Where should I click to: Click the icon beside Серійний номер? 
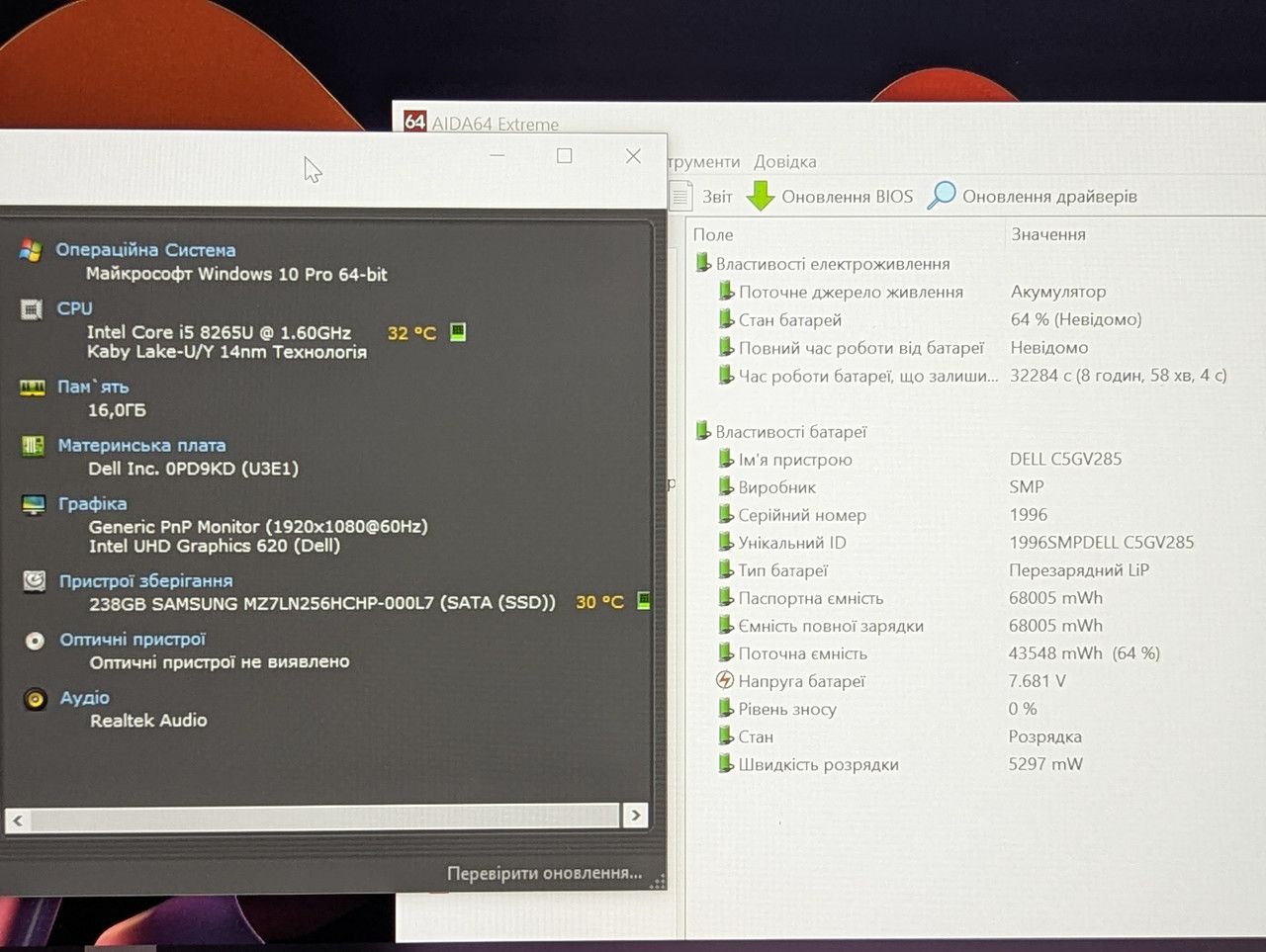pyautogui.click(x=726, y=514)
